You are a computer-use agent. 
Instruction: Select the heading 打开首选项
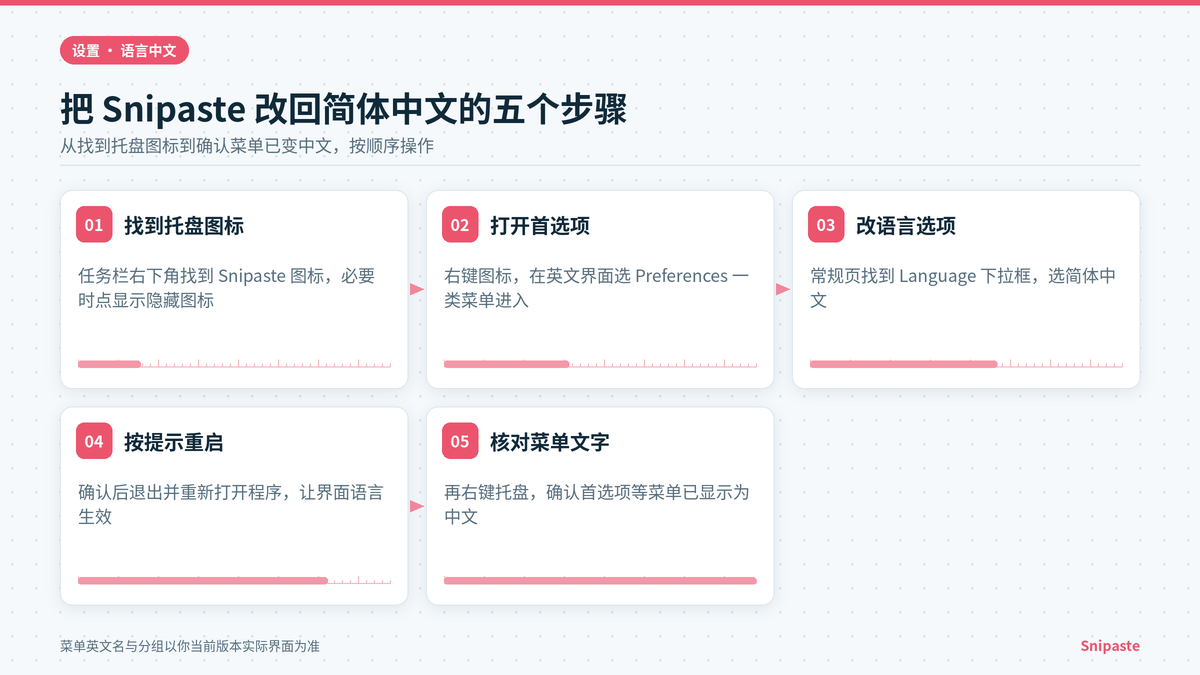(x=540, y=226)
